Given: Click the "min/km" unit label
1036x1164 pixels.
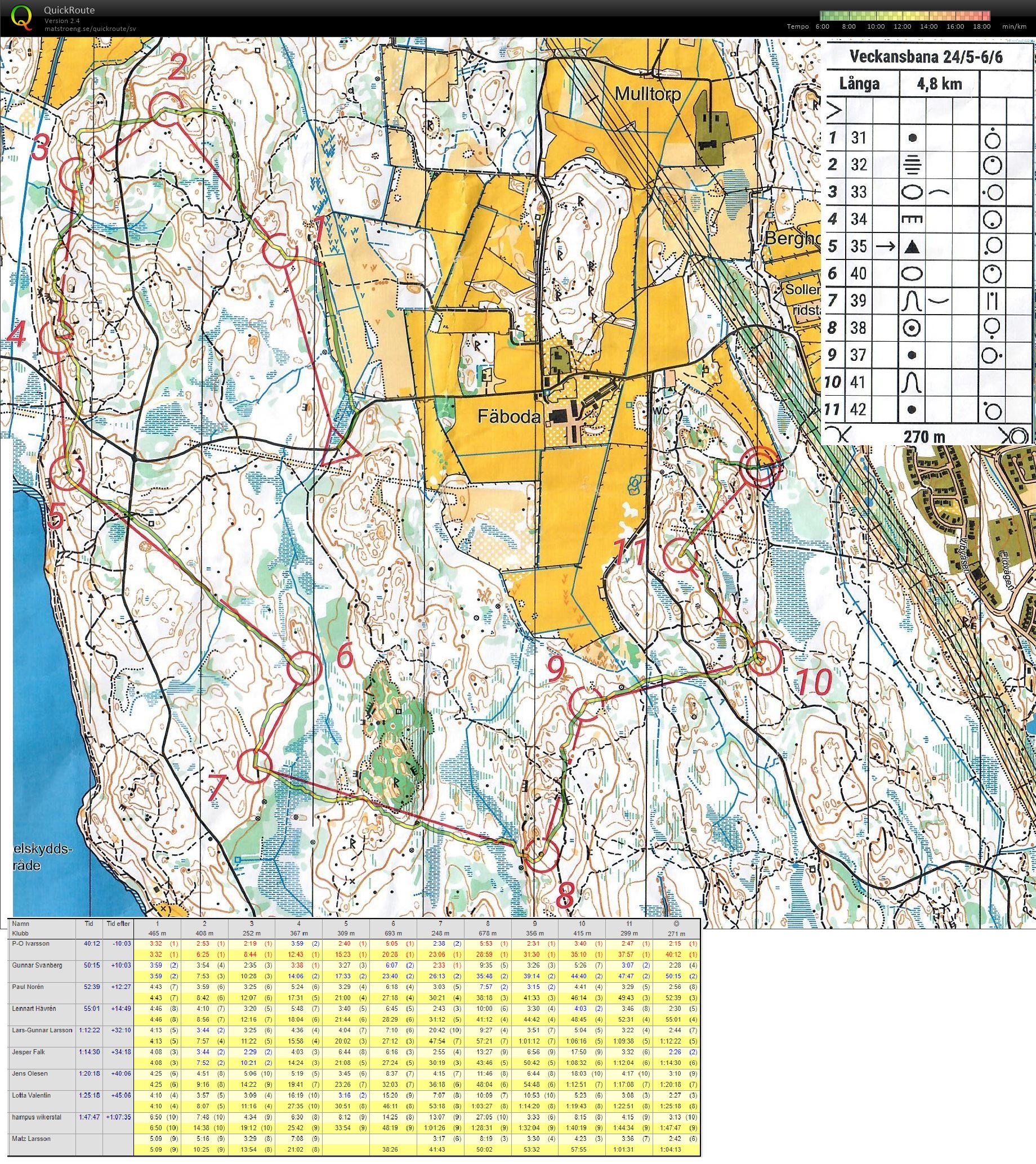Looking at the screenshot, I should (1016, 26).
